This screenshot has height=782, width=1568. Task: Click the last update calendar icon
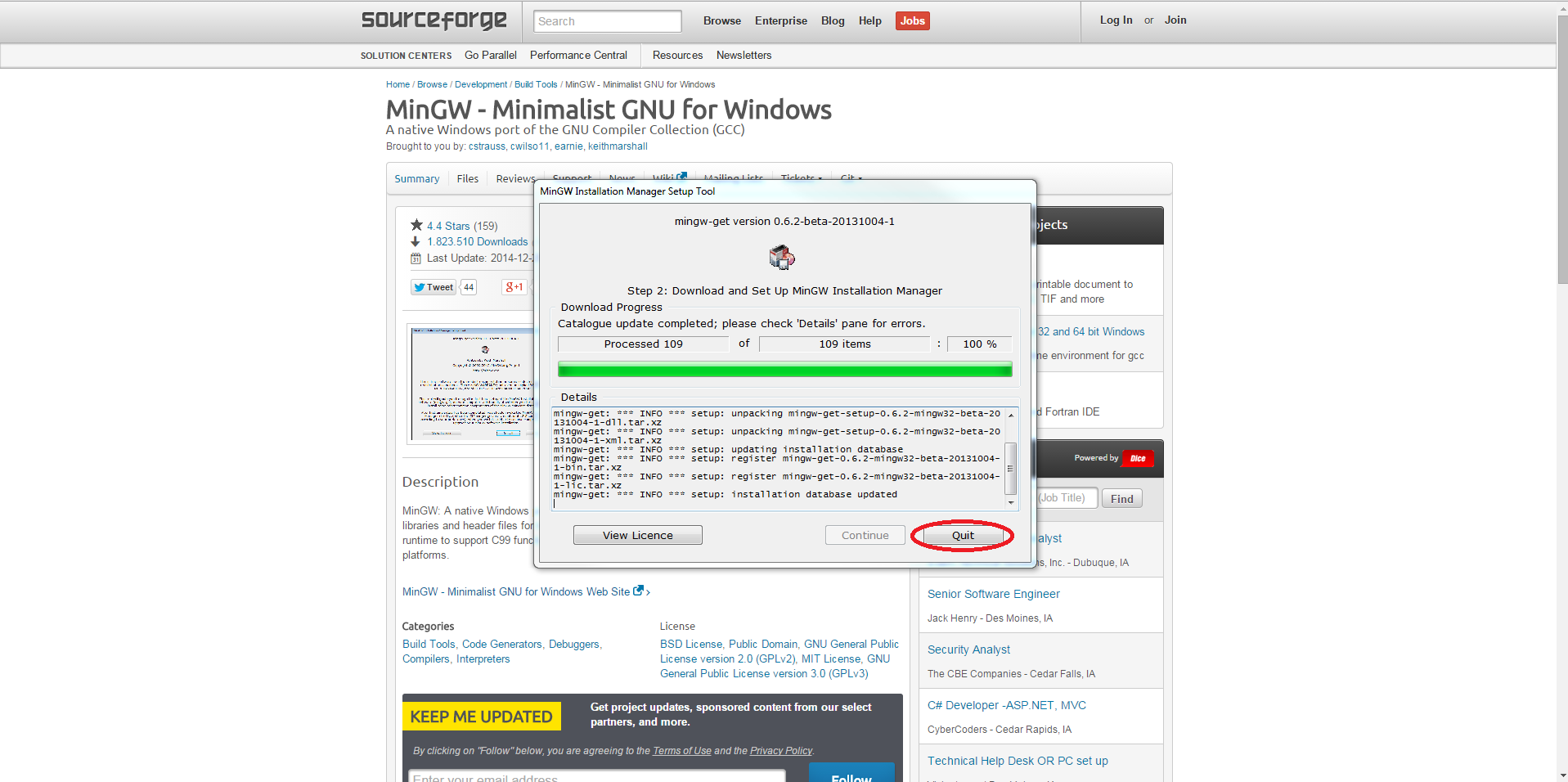click(x=416, y=258)
